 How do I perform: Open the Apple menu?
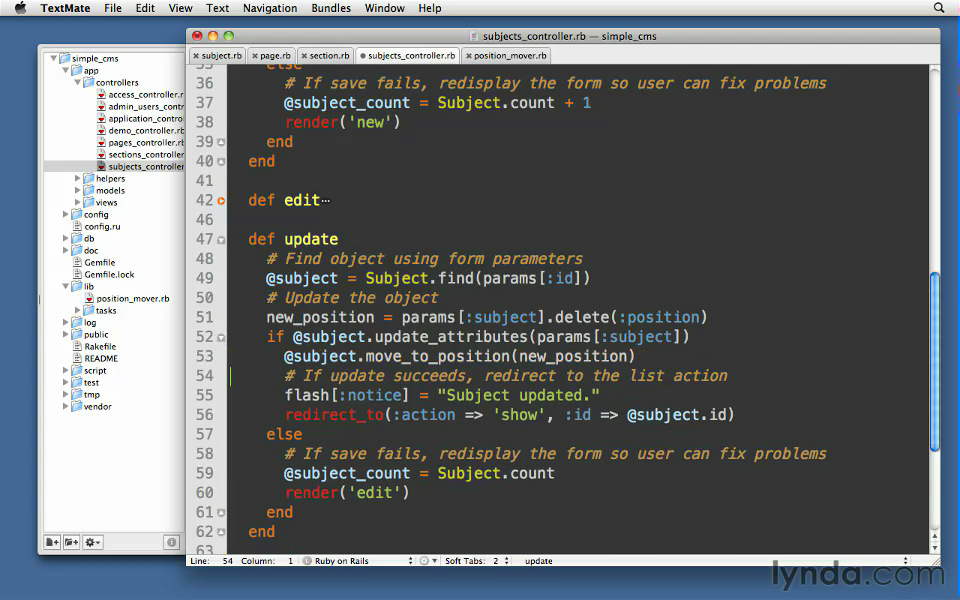(21, 8)
